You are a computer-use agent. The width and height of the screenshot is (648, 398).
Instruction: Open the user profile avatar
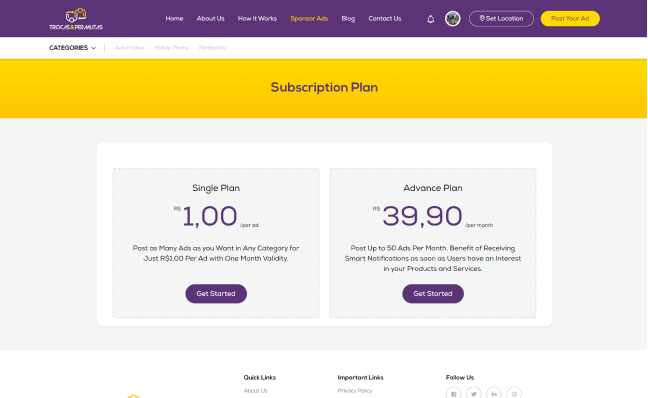coord(453,19)
